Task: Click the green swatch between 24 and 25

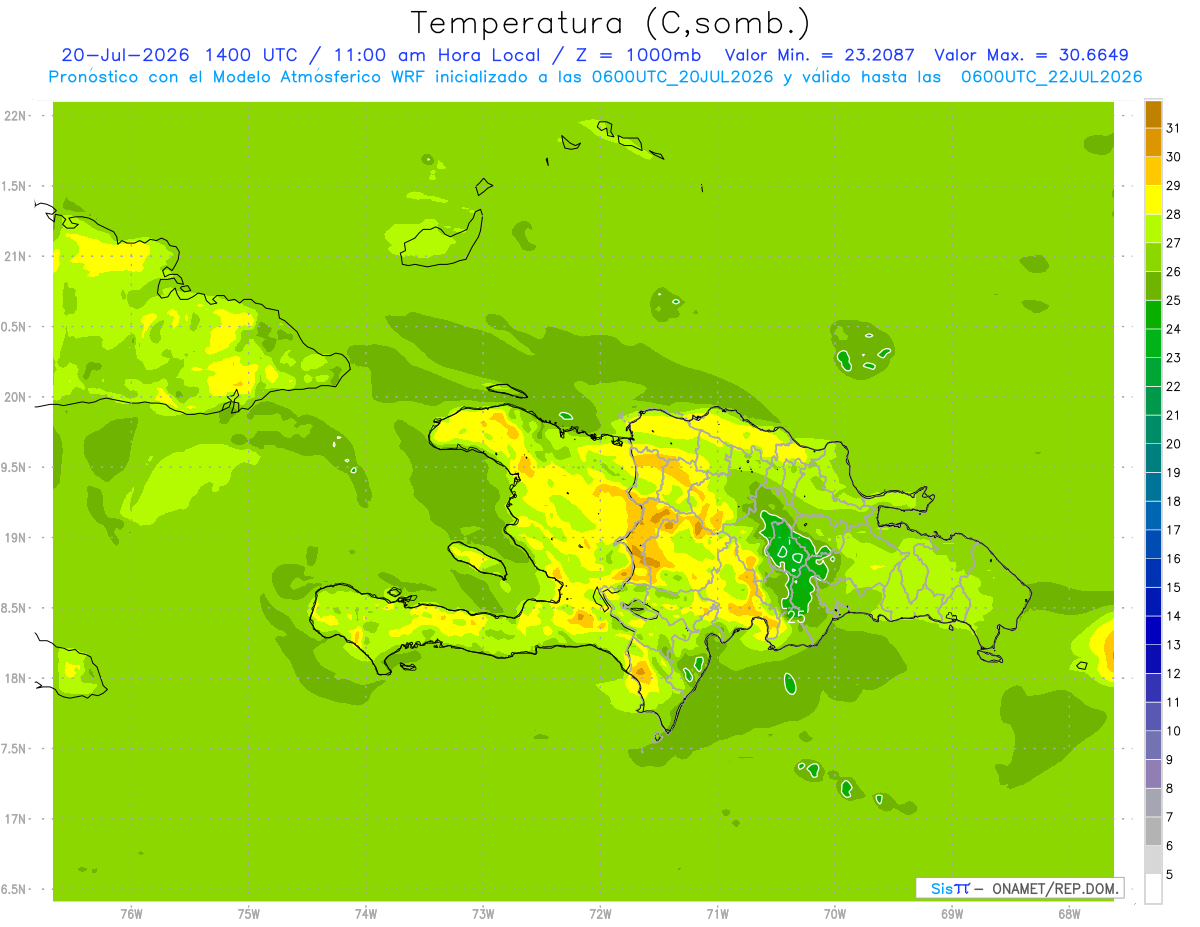Action: [x=1153, y=314]
